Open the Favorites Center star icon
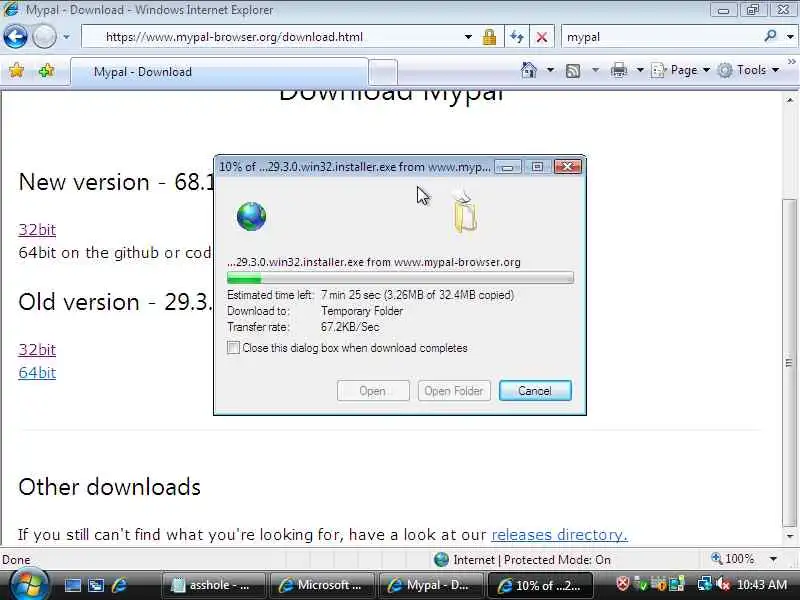This screenshot has height=600, width=800. pos(16,70)
